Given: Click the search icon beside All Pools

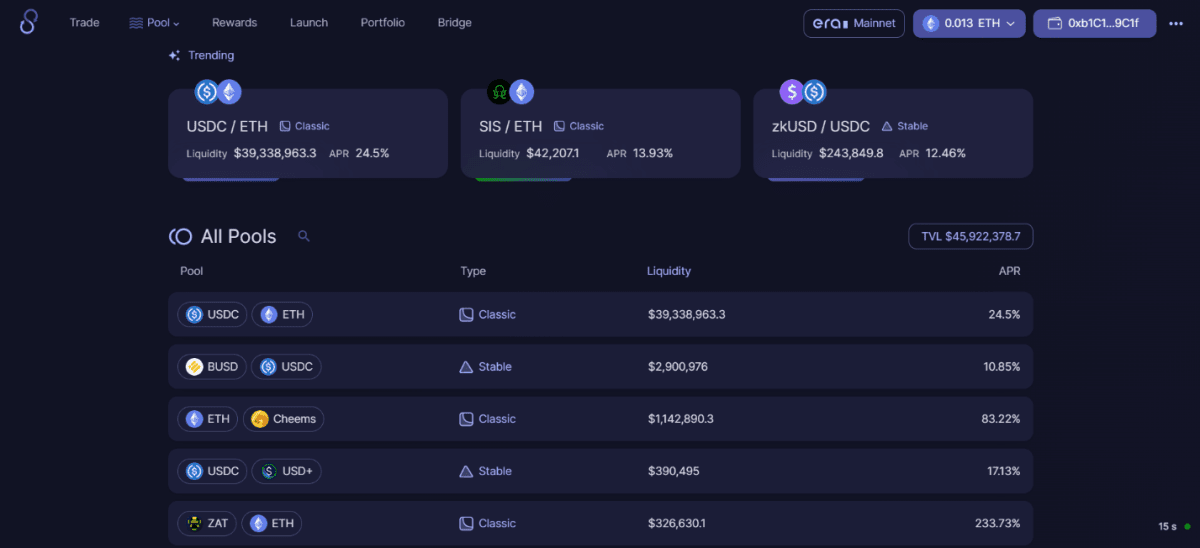Looking at the screenshot, I should click(x=304, y=236).
